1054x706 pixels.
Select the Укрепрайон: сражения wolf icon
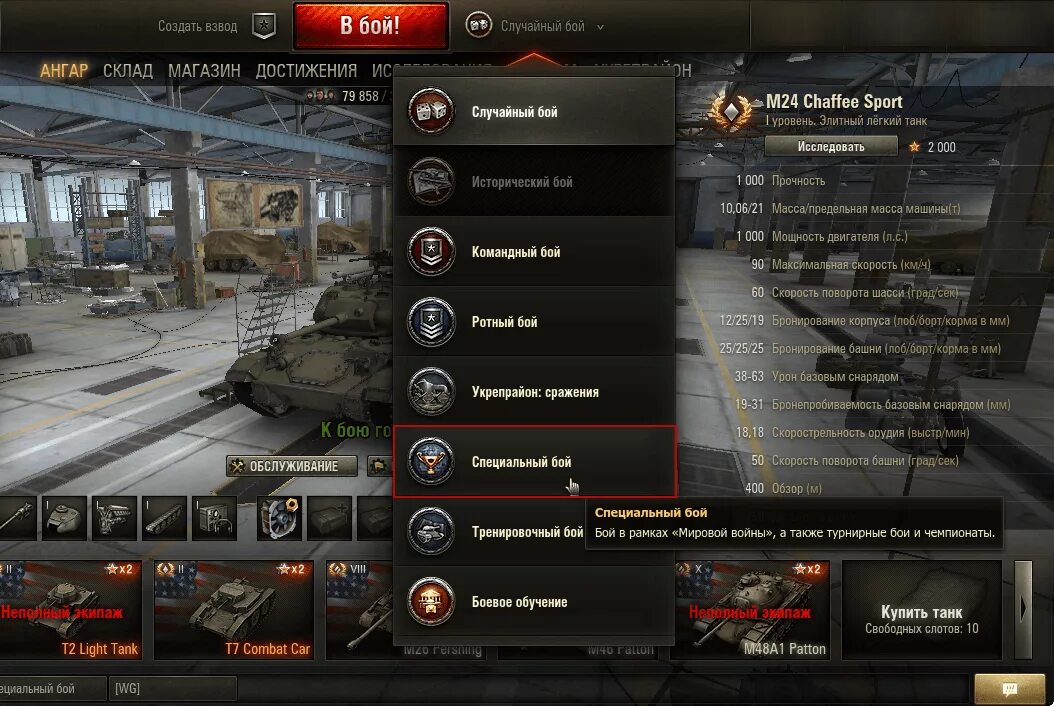click(x=431, y=391)
